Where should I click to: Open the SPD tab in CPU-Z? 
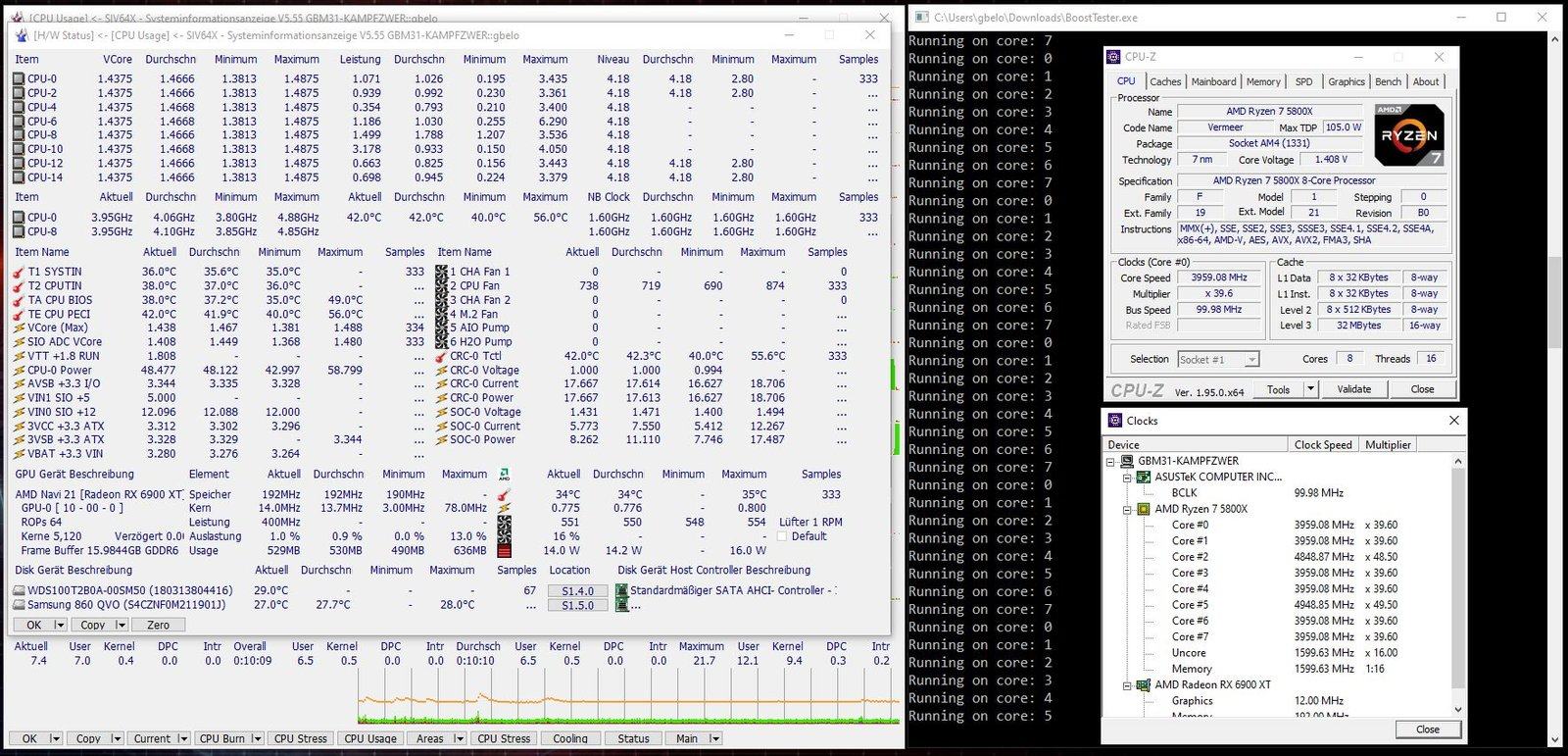coord(1303,81)
